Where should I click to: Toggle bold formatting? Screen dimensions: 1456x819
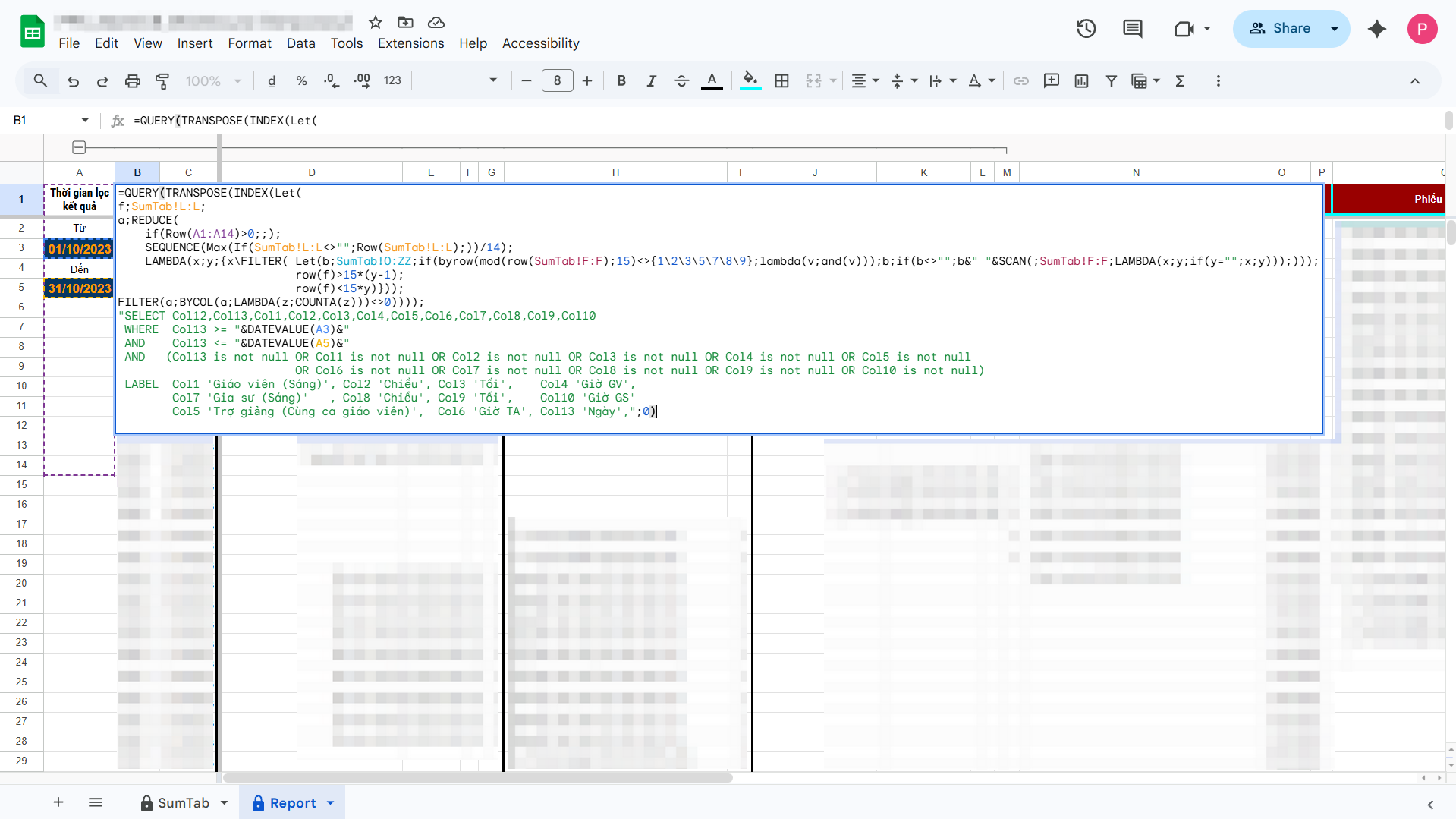[621, 81]
